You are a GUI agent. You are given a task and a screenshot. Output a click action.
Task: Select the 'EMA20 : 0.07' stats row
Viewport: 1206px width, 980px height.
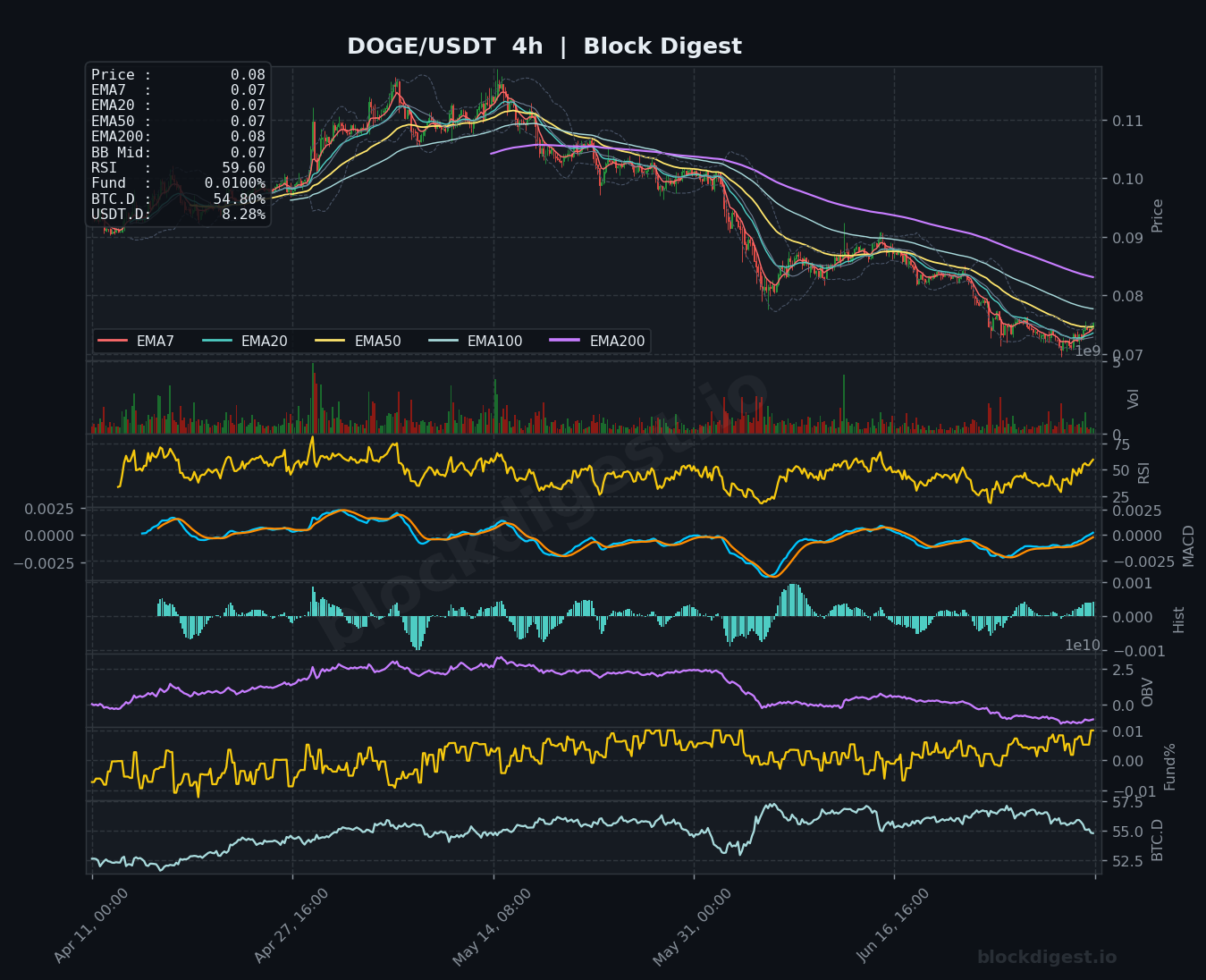178,106
